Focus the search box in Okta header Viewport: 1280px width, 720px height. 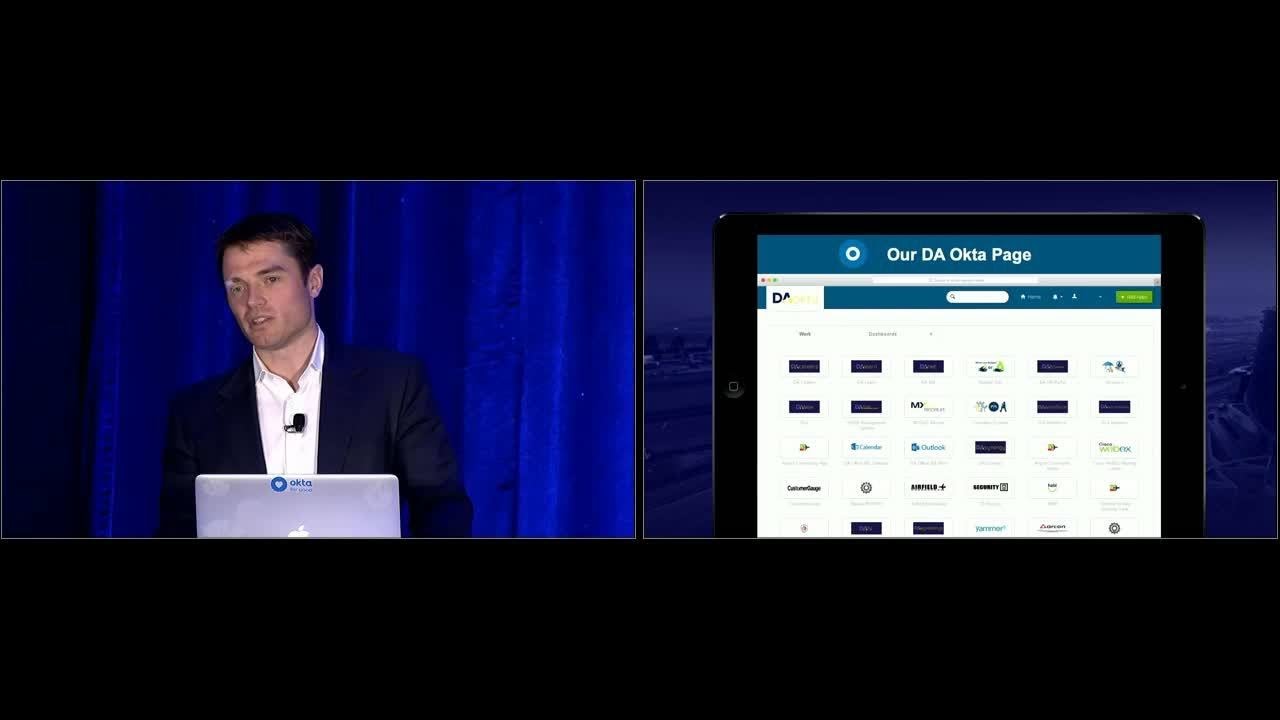[x=978, y=297]
